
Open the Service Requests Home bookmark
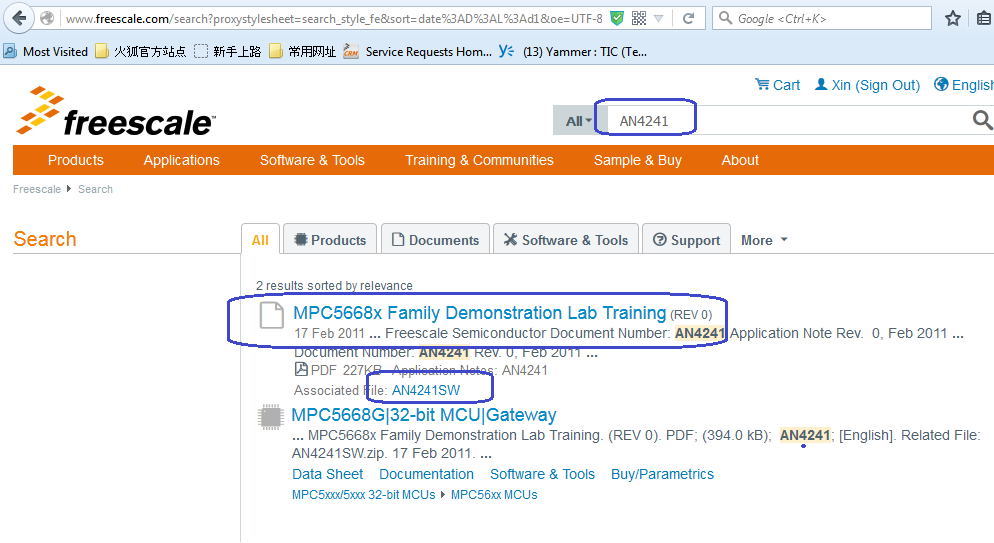click(x=418, y=52)
